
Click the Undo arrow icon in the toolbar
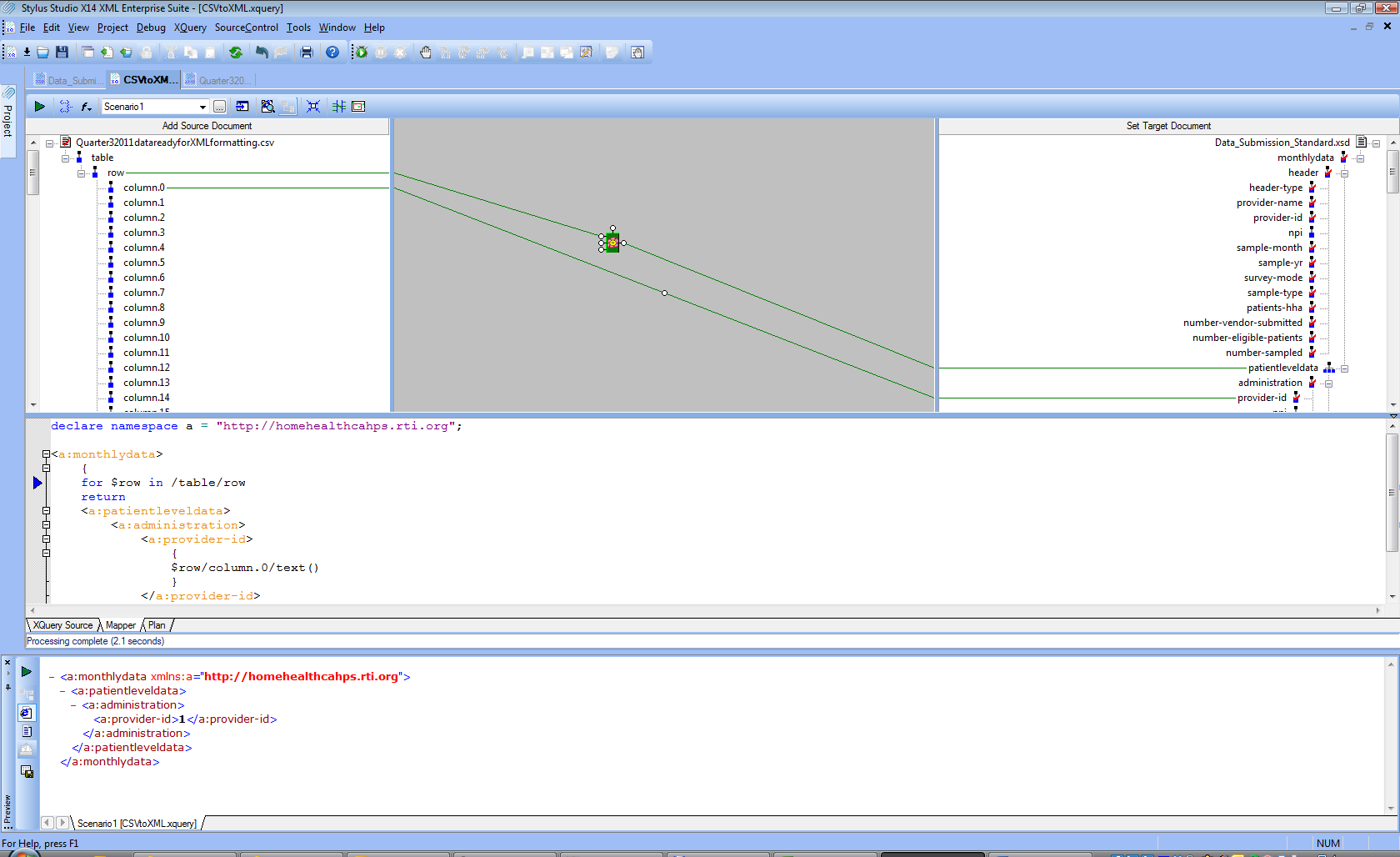262,53
